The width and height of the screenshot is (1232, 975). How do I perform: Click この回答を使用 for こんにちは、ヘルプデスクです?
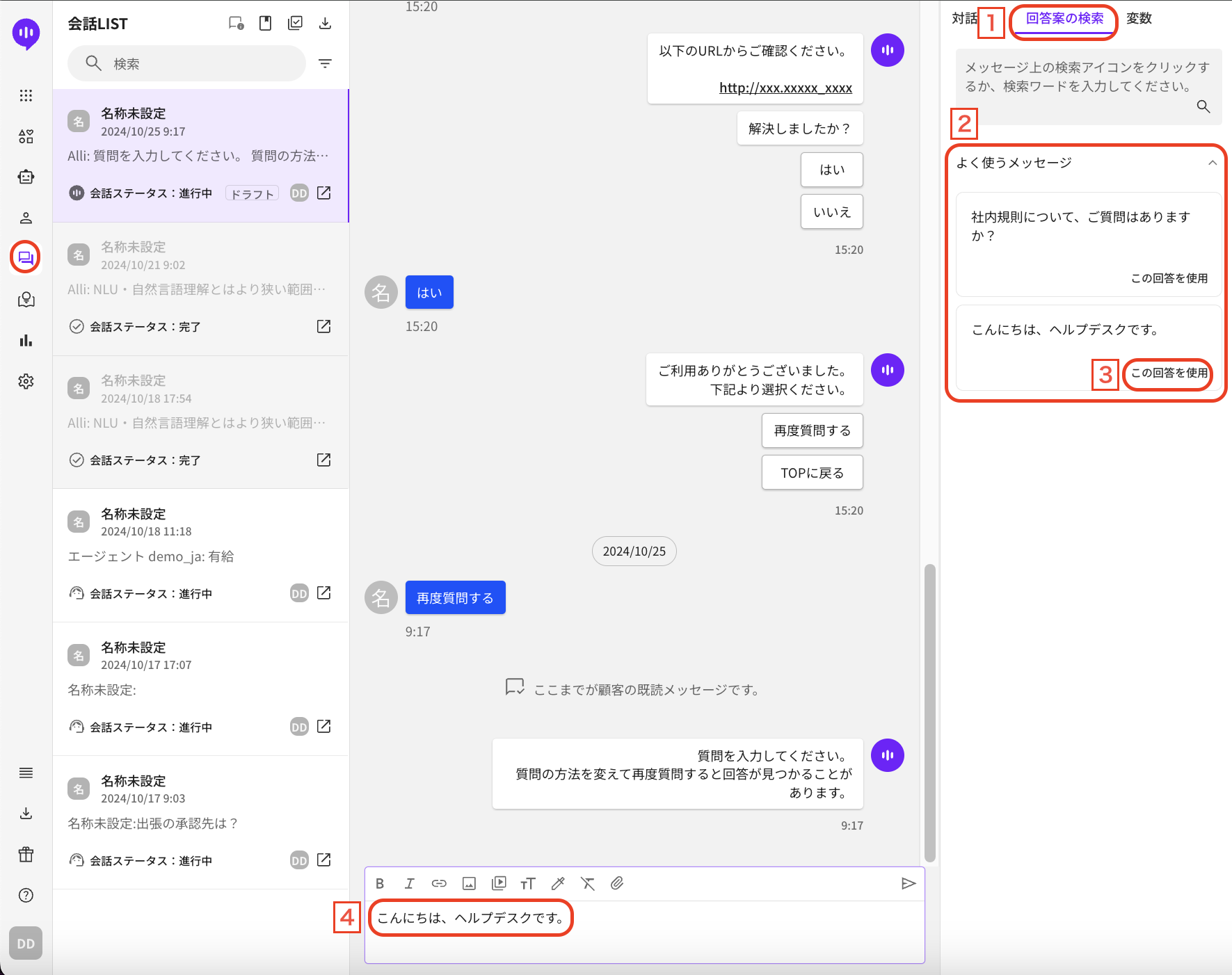(1169, 373)
